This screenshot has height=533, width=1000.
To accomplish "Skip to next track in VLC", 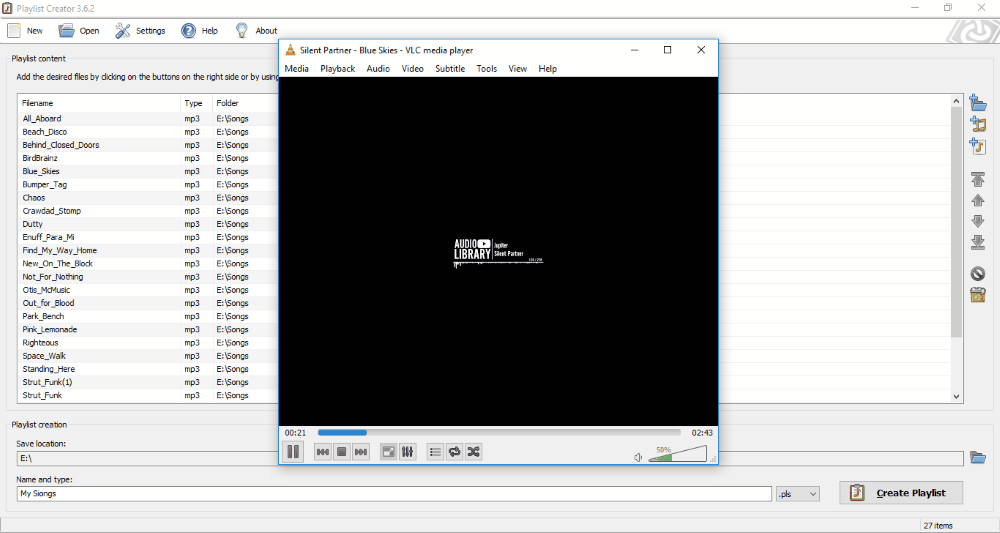I will 361,451.
